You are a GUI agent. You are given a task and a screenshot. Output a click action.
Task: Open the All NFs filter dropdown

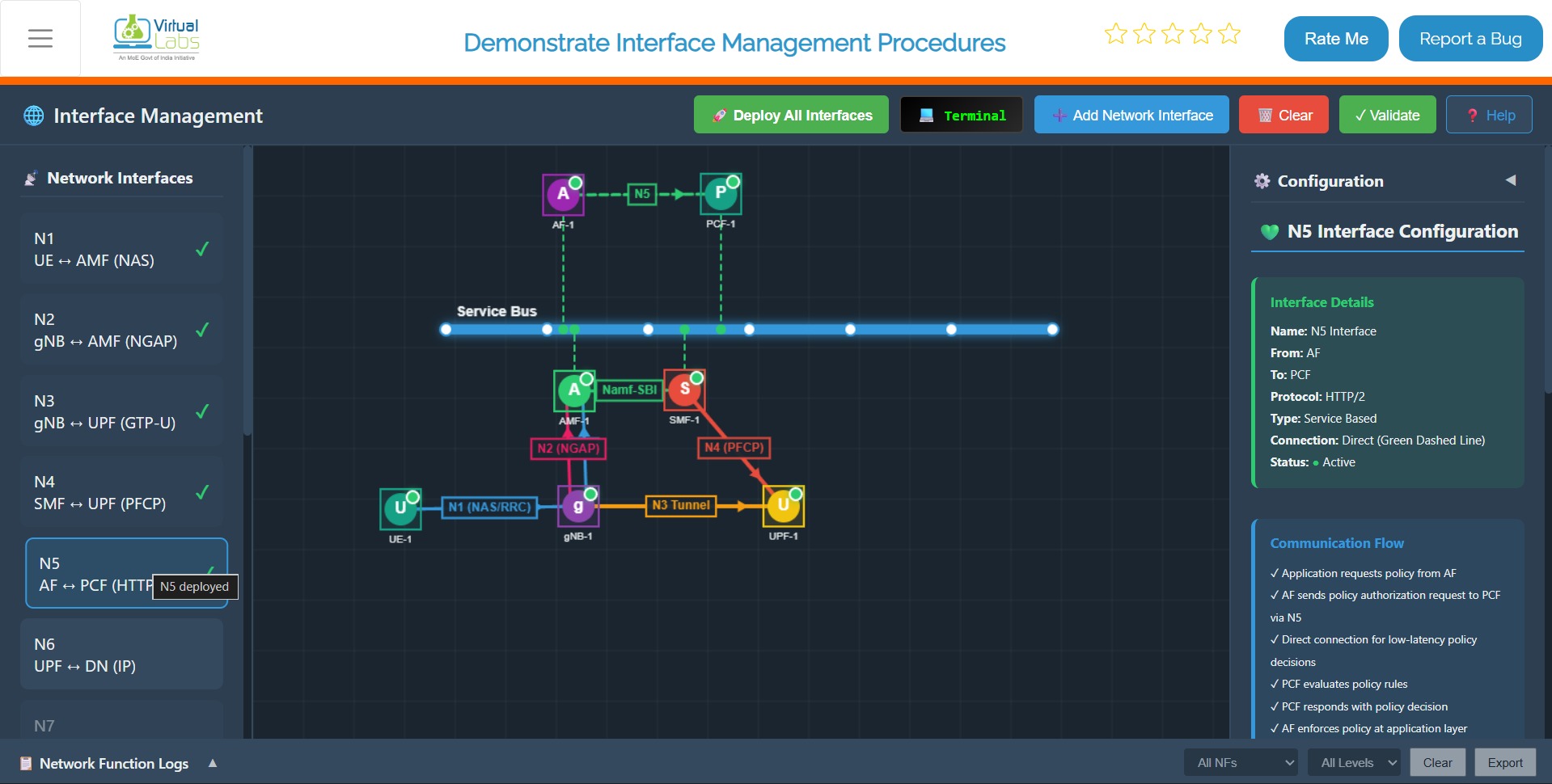[x=1241, y=762]
